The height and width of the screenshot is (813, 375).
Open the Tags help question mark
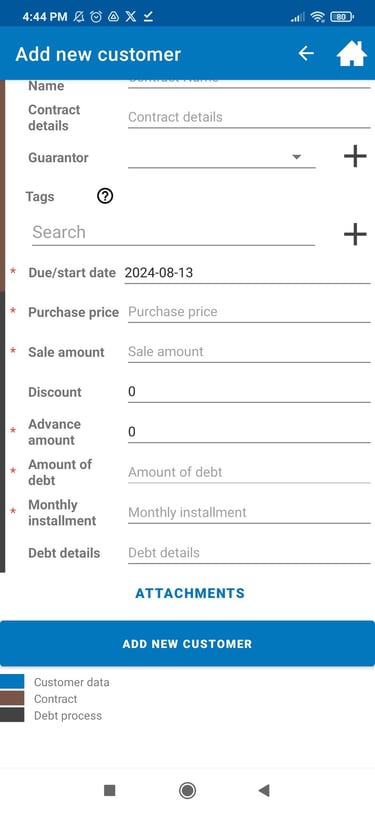click(105, 196)
